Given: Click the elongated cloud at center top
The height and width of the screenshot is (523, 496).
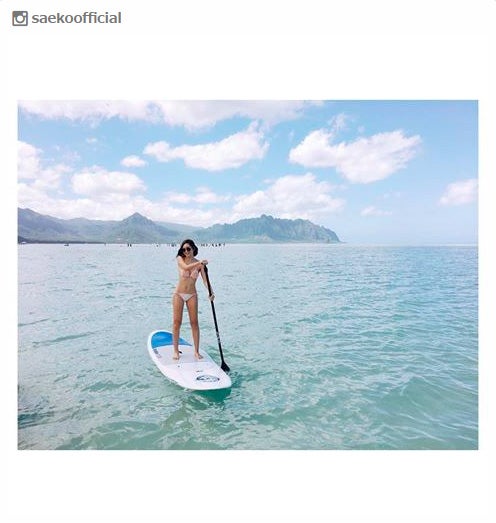Looking at the screenshot, I should click(x=207, y=150).
